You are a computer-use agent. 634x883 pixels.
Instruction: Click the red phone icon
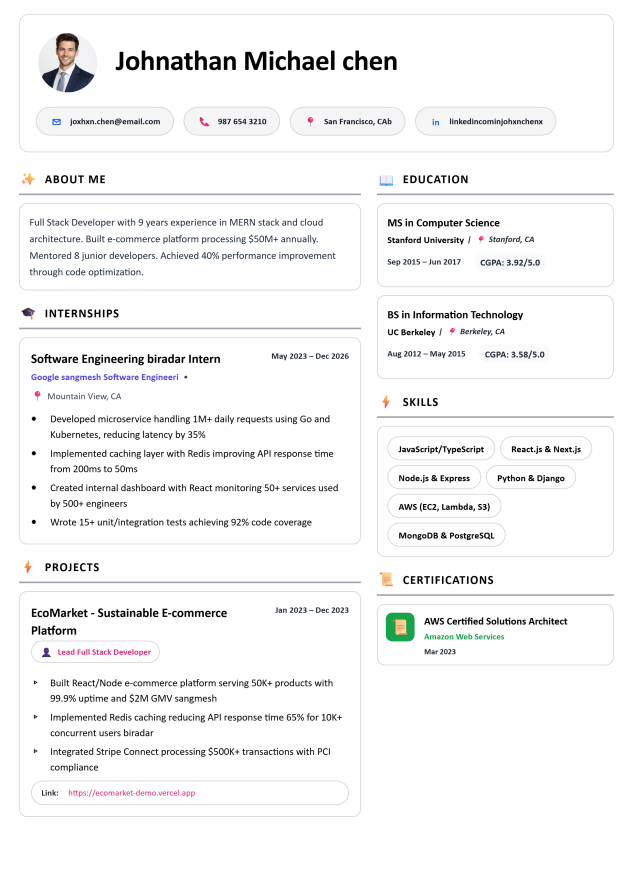click(x=204, y=122)
